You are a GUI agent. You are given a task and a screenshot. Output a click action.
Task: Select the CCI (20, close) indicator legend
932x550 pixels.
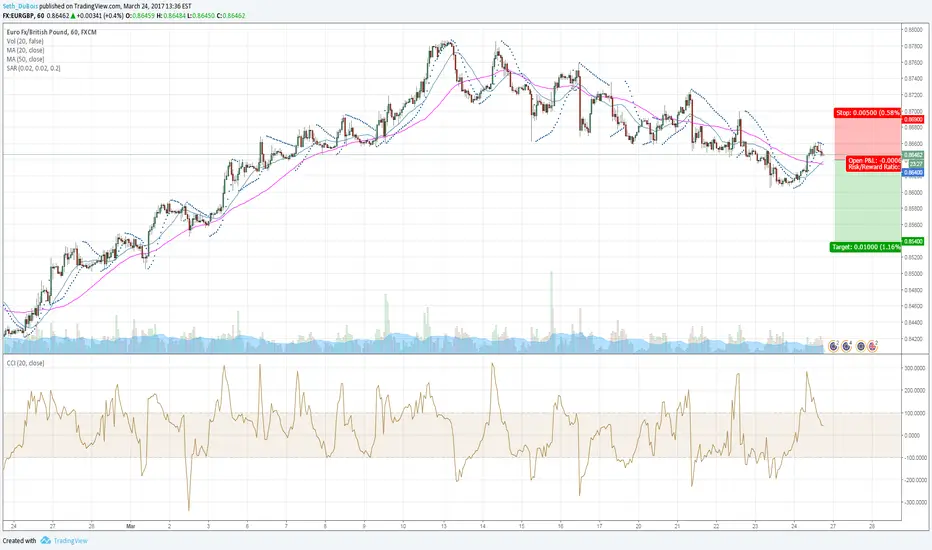(25, 363)
